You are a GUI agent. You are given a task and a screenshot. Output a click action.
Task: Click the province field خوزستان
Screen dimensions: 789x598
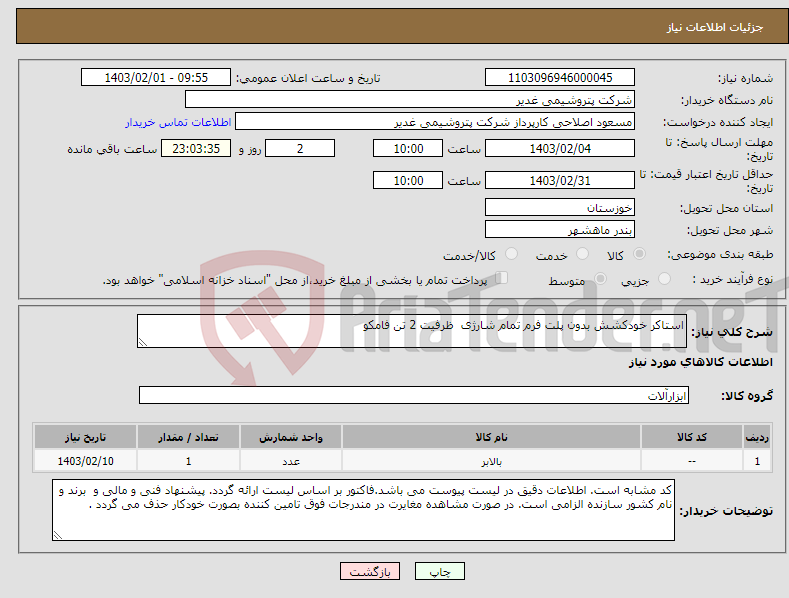click(x=560, y=207)
